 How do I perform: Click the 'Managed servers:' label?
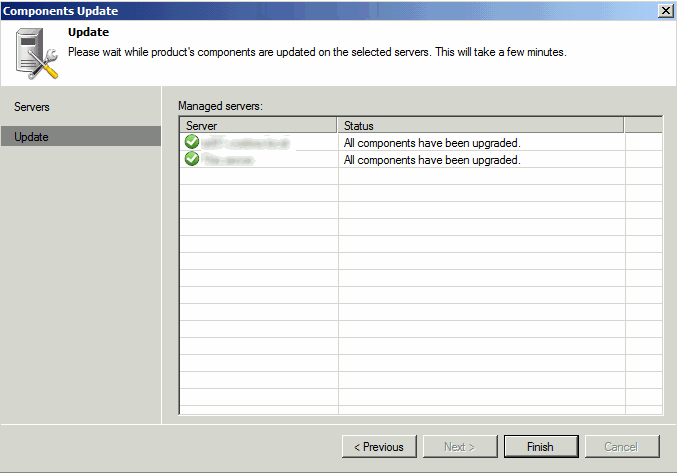[x=220, y=106]
